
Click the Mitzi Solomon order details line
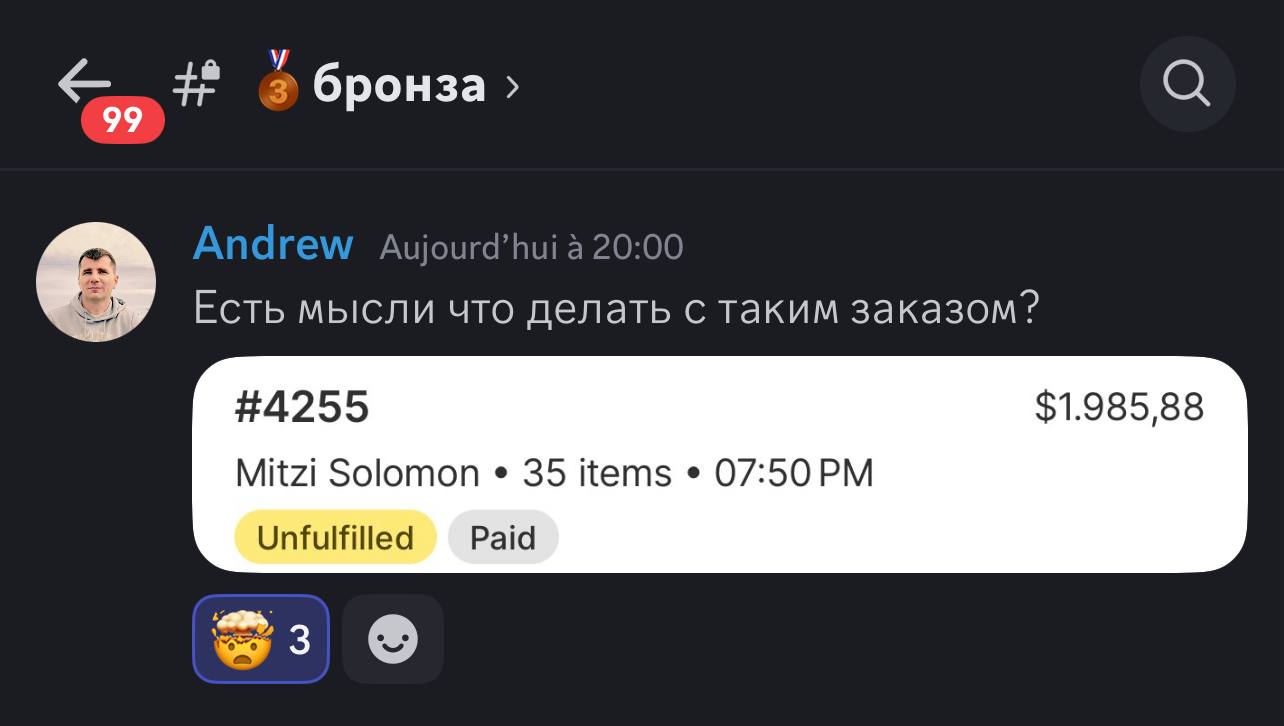click(554, 472)
